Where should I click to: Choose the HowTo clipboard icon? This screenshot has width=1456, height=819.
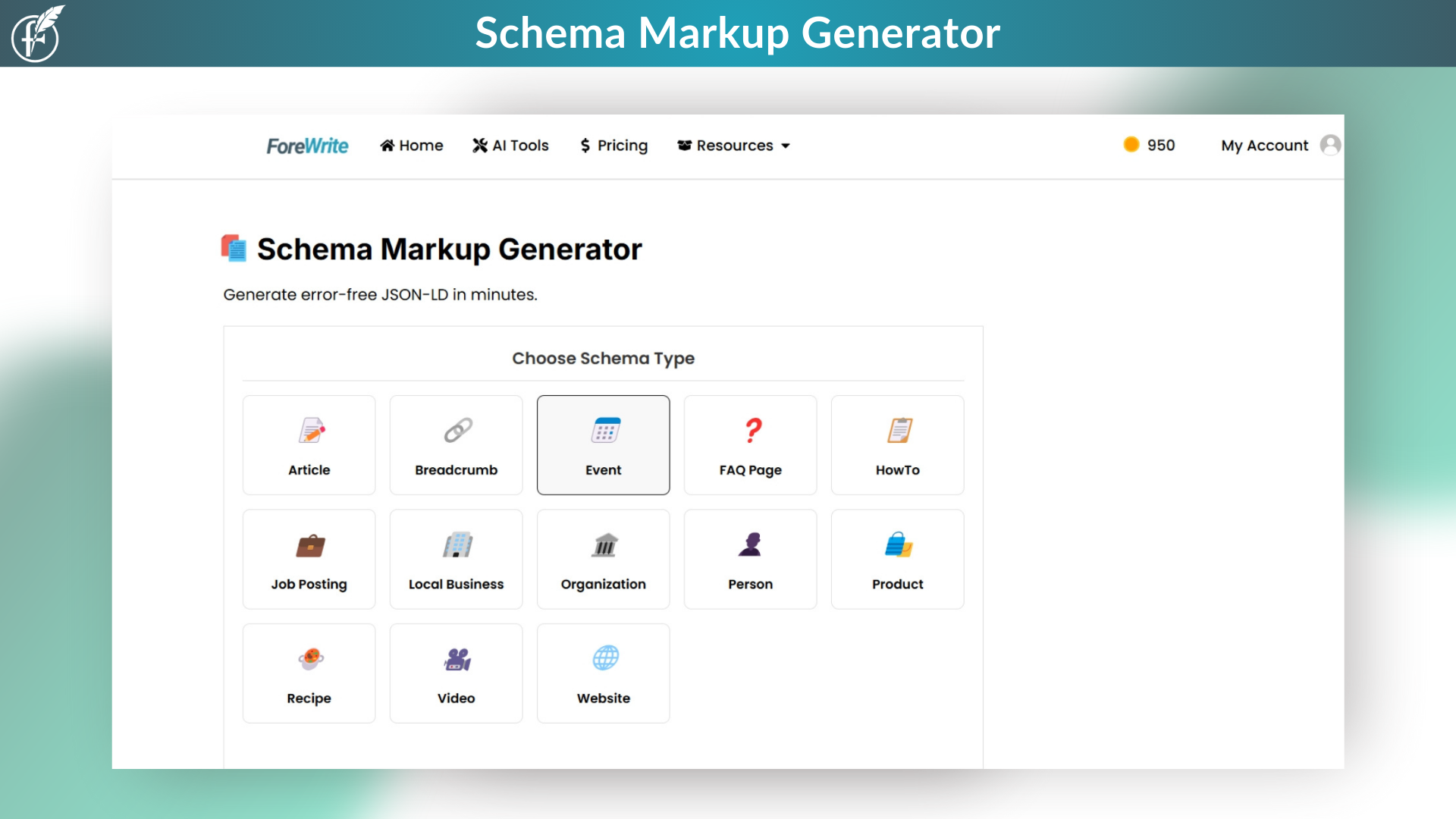click(x=899, y=431)
